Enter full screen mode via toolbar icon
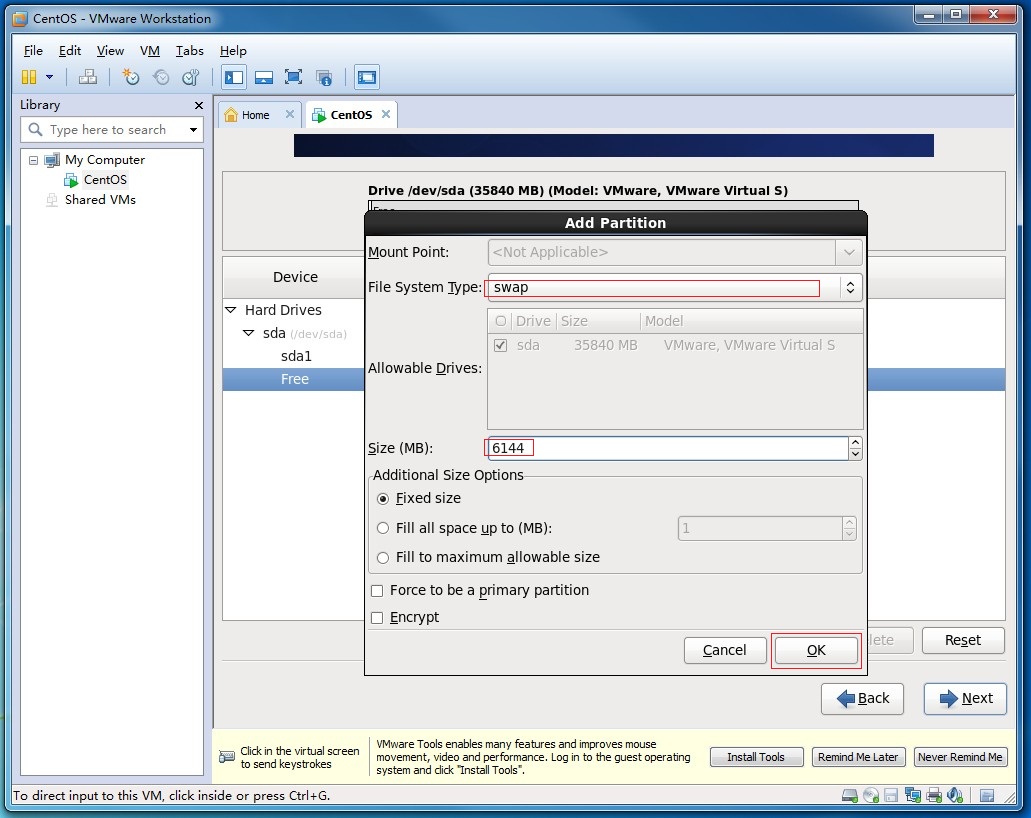1031x818 pixels. tap(293, 77)
